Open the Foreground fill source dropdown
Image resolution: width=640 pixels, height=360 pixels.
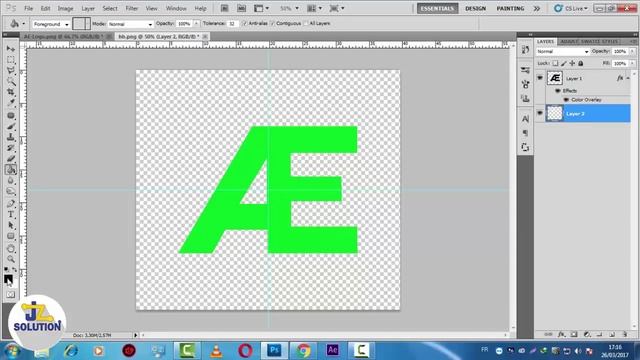(x=51, y=24)
